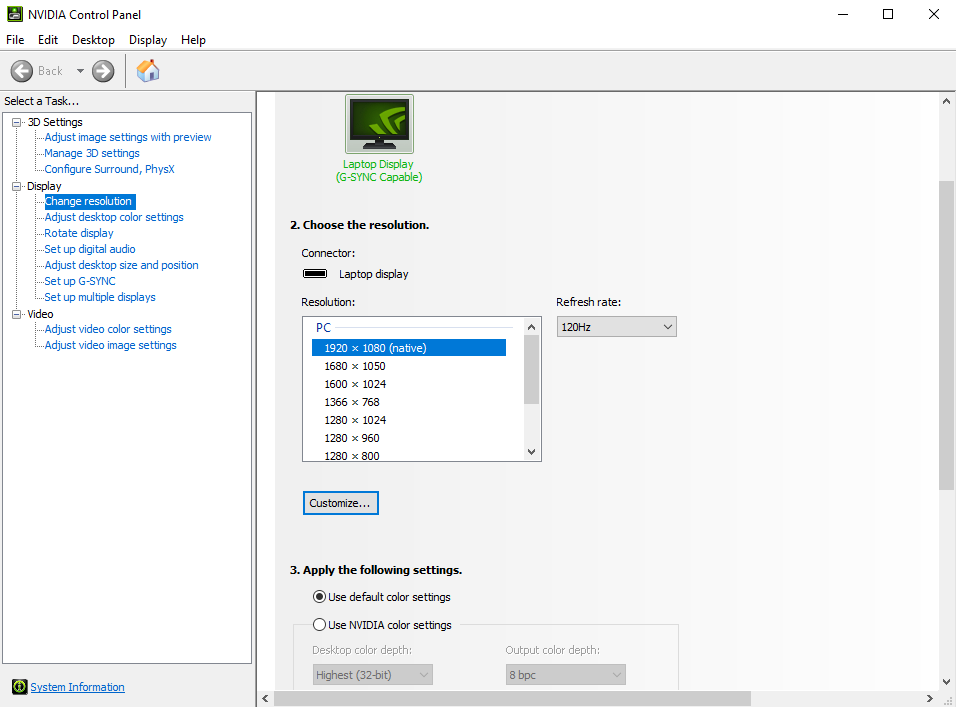Click the resolution list scrollbar thumb

coord(532,369)
